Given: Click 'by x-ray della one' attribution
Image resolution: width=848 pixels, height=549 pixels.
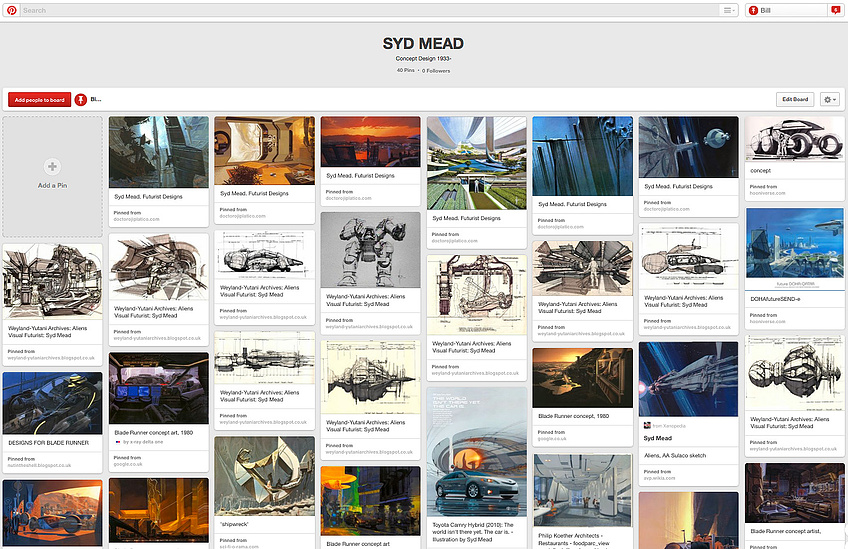Looking at the screenshot, I should coord(143,442).
